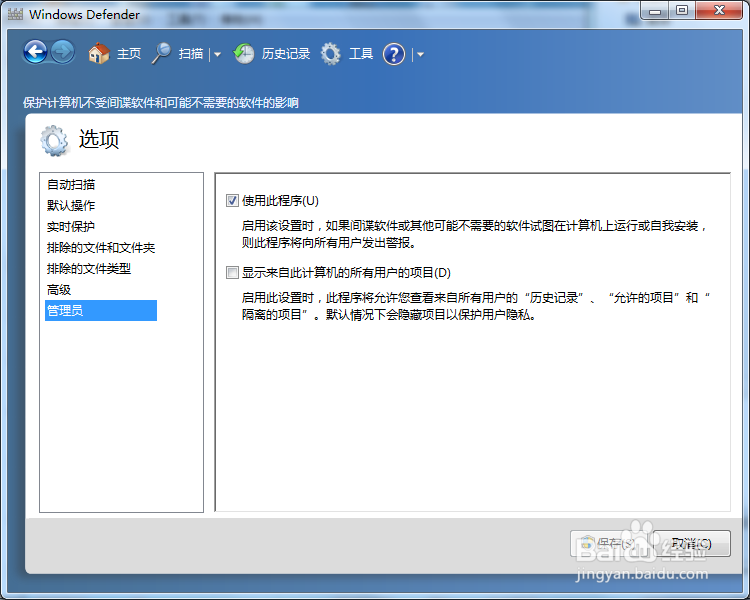Select 默认操作 in options list
750x600 pixels.
[71, 206]
